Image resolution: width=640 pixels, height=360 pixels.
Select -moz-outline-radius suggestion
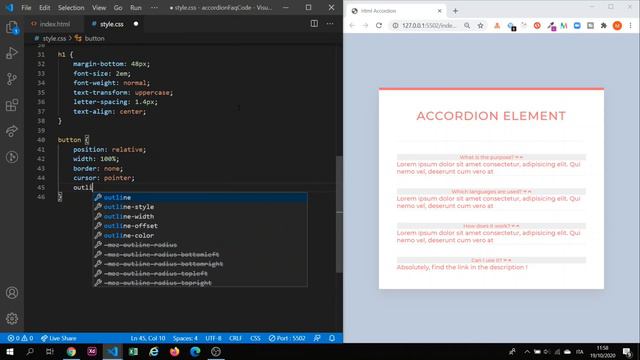click(x=200, y=245)
